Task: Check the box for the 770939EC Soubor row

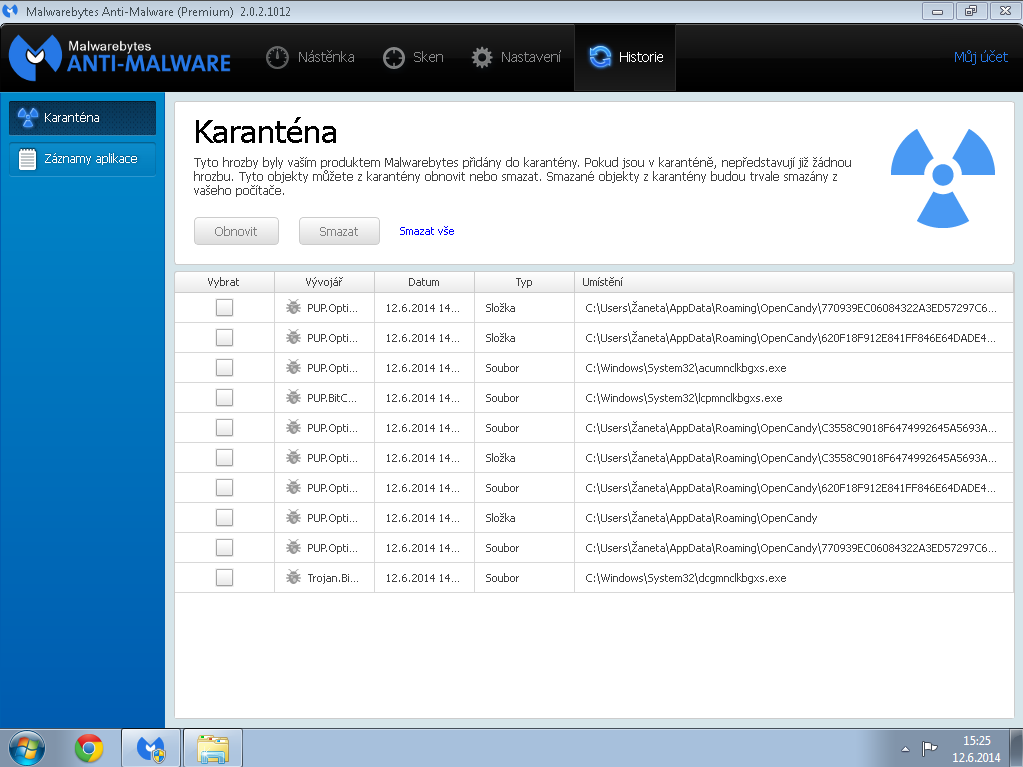Action: coord(224,548)
